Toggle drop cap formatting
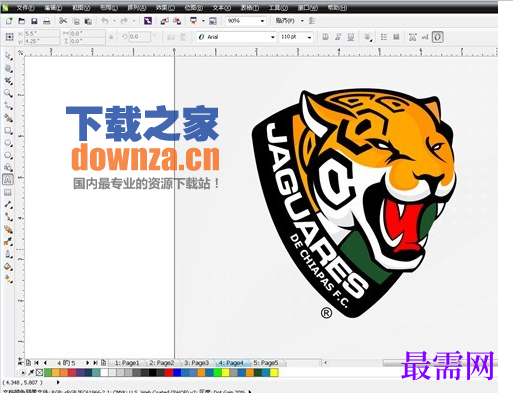Image resolution: width=513 pixels, height=397 pixels. [396, 37]
